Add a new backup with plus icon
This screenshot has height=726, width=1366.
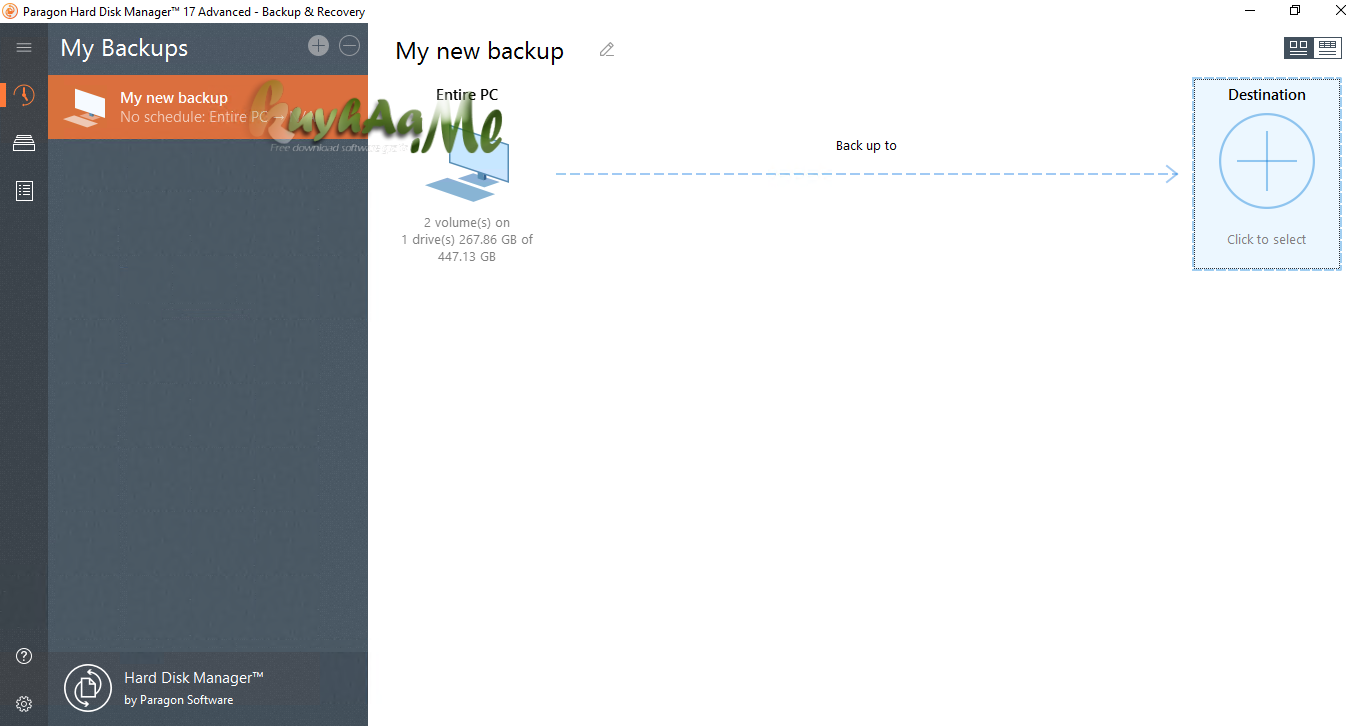pos(318,45)
